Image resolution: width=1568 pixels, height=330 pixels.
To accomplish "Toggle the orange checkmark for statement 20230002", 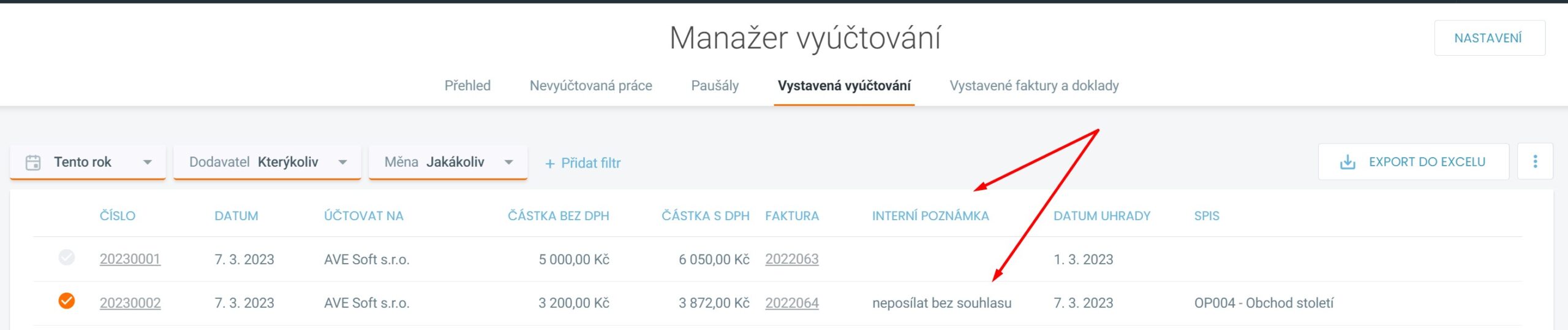I will point(67,301).
